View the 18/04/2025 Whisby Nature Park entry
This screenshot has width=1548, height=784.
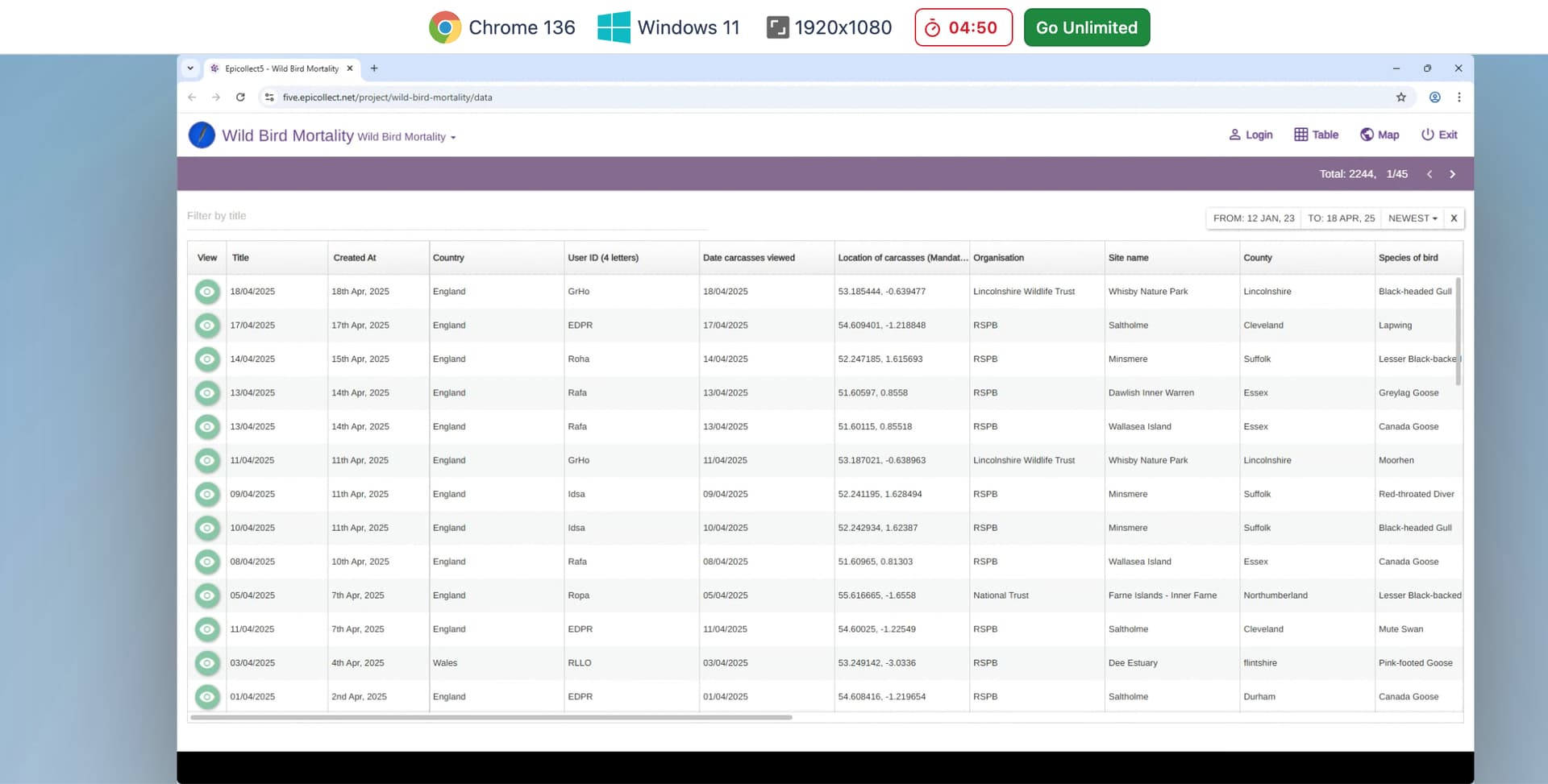point(207,292)
